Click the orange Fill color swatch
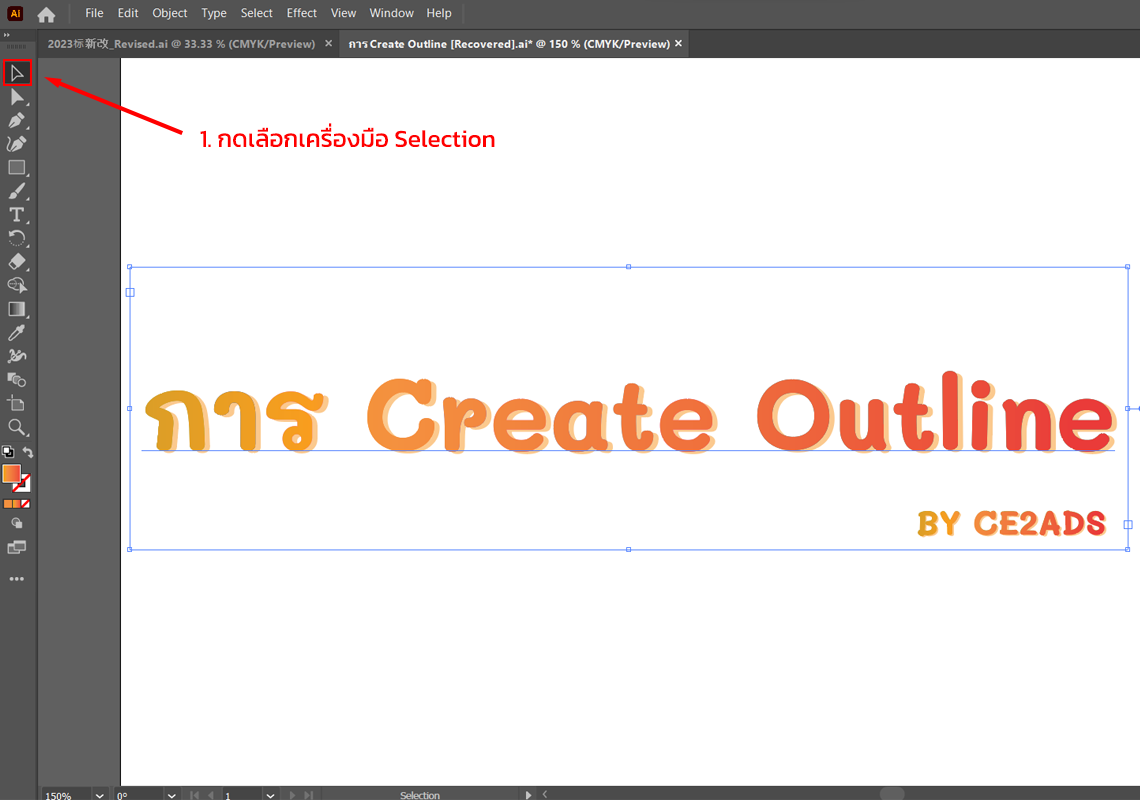 tap(12, 473)
